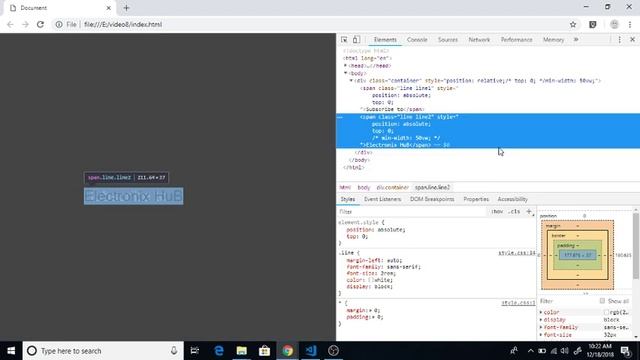The width and height of the screenshot is (640, 360).
Task: Select the span line1 element row
Action: [488, 98]
